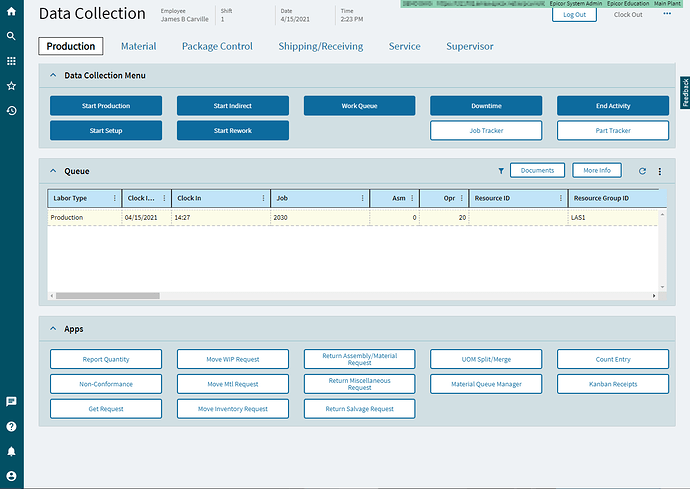The height and width of the screenshot is (489, 690).
Task: Select the Production row for job 2030
Action: pos(300,217)
